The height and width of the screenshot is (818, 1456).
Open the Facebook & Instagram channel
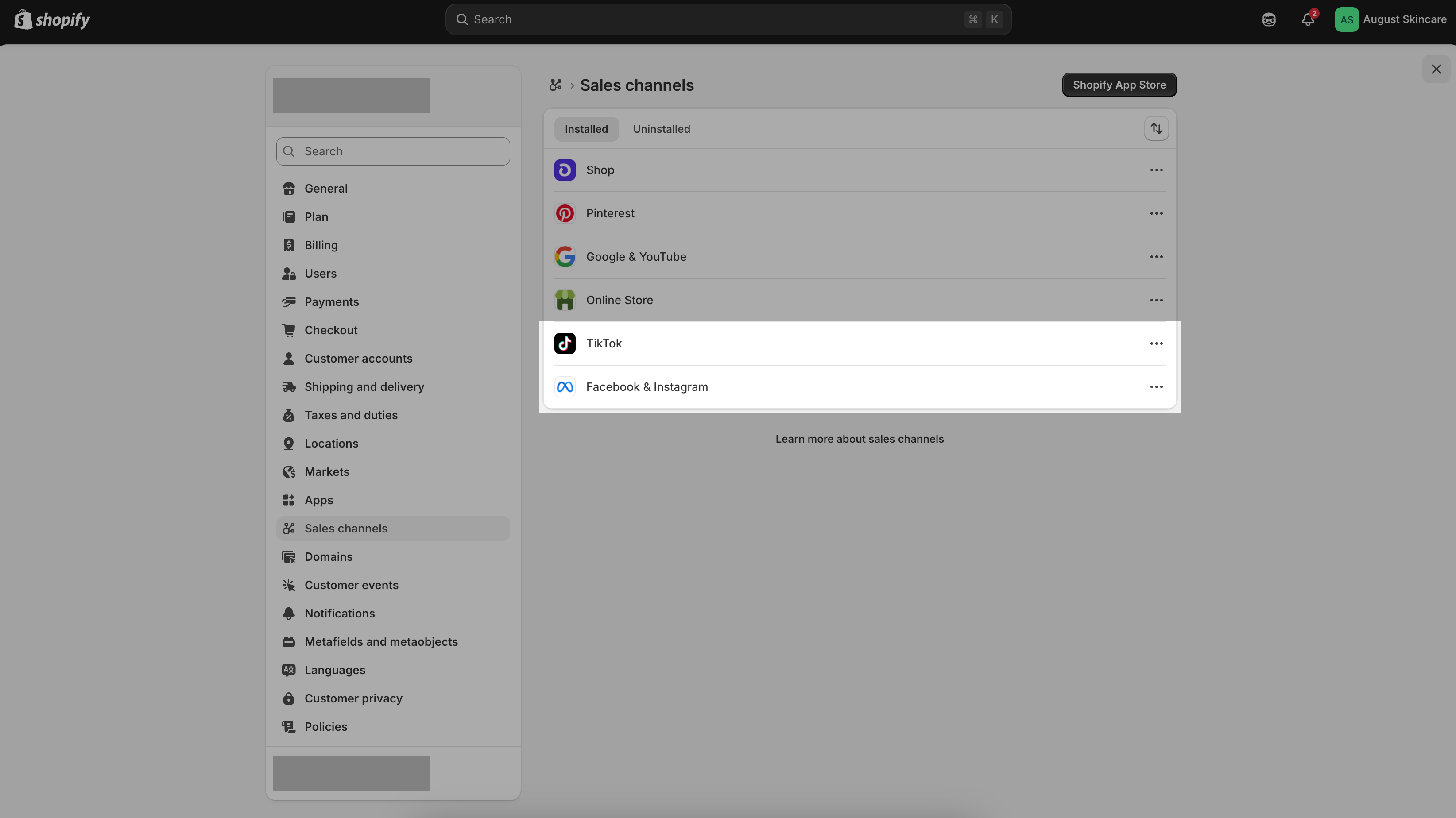click(x=859, y=387)
